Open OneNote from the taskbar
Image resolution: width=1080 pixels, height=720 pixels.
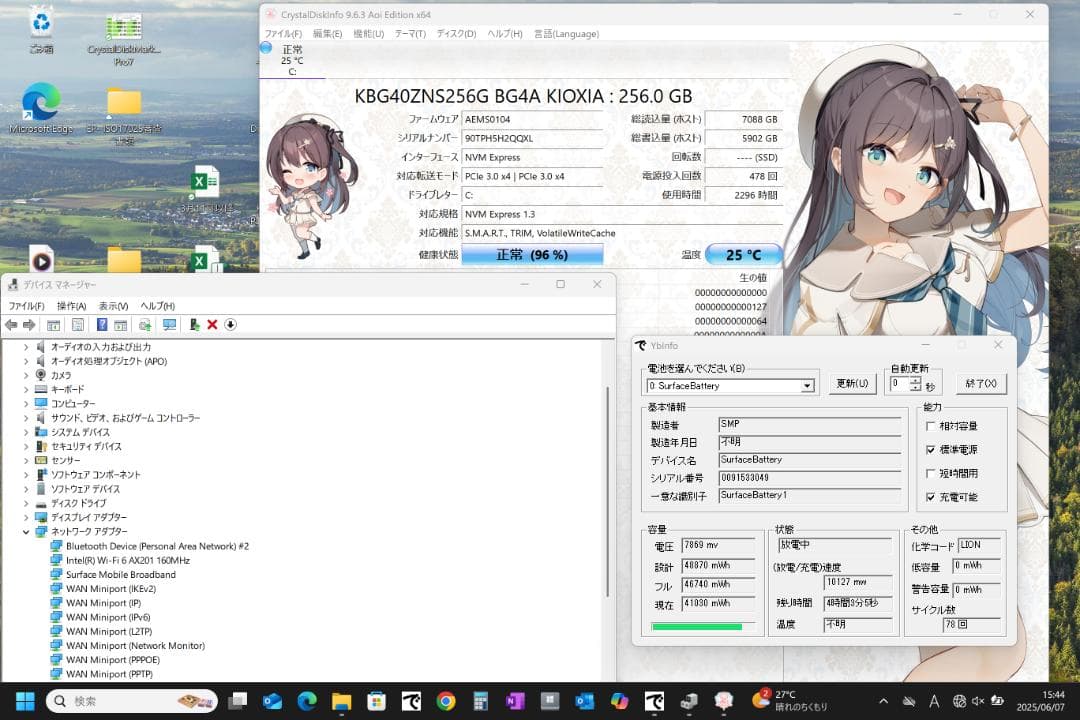(515, 701)
